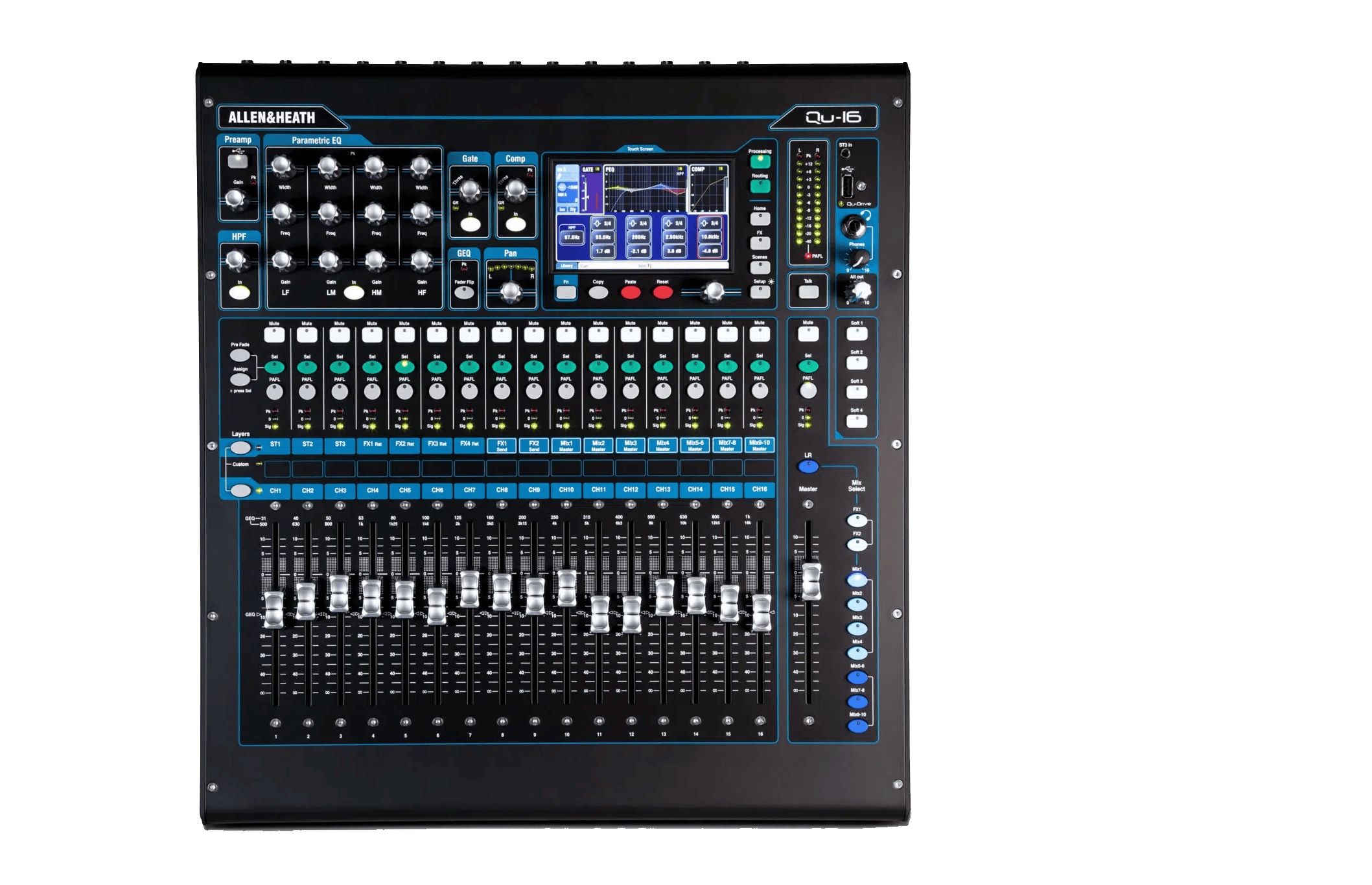Toggle the GEQ Fader Flip key
The height and width of the screenshot is (885, 1372).
pyautogui.click(x=463, y=292)
